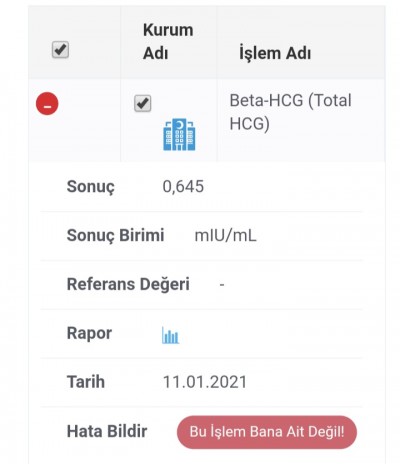Open the hospital building icon

179,135
